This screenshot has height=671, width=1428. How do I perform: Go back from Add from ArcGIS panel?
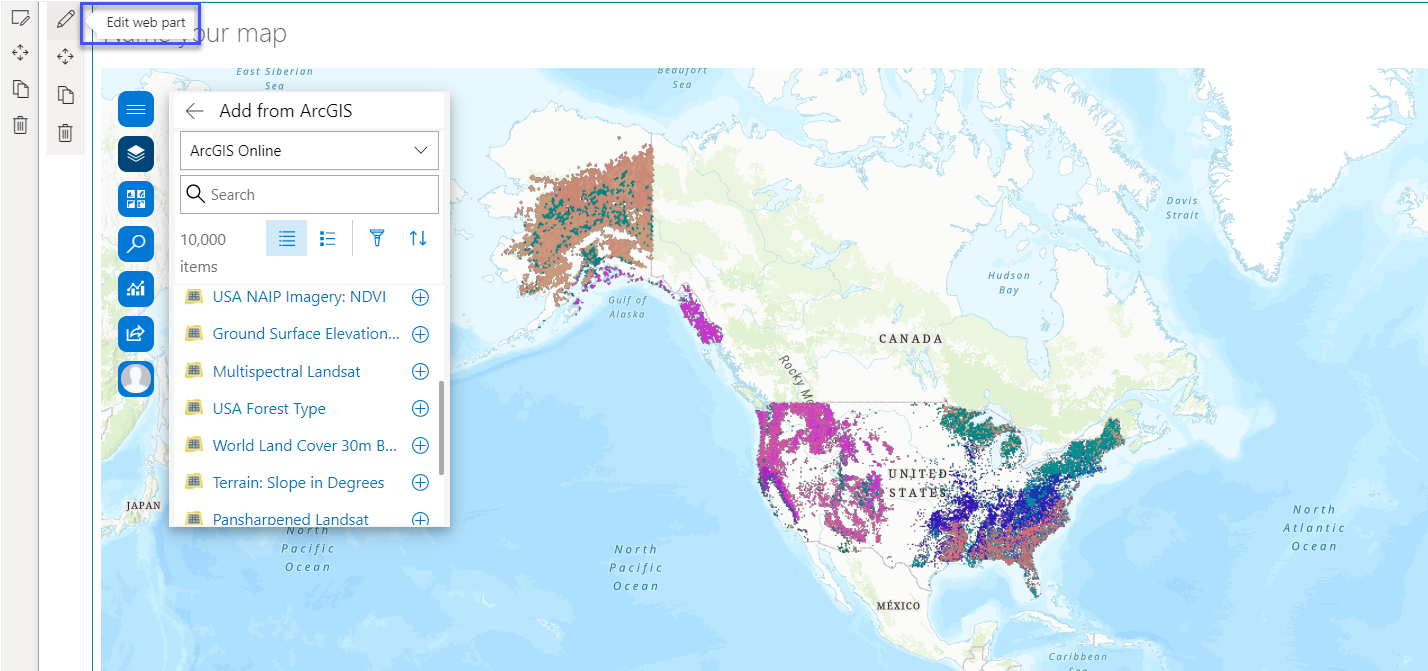point(194,111)
